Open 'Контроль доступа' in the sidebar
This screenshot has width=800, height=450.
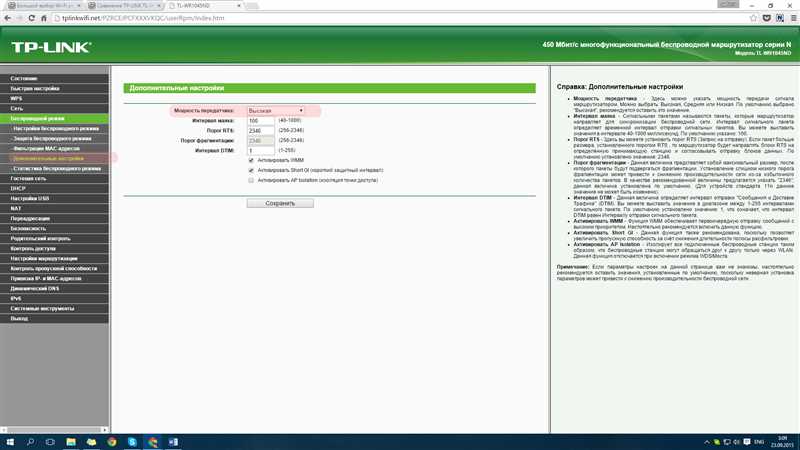click(x=55, y=248)
